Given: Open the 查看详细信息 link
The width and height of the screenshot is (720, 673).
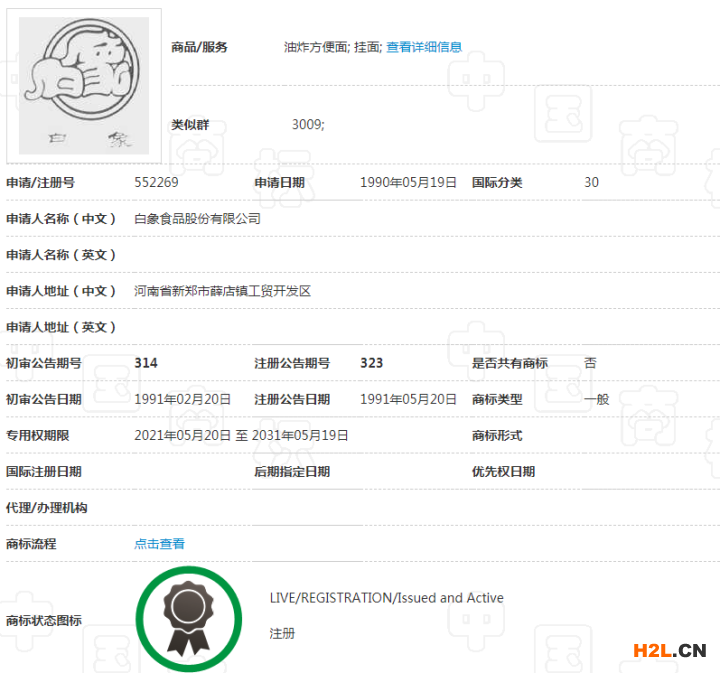Looking at the screenshot, I should pyautogui.click(x=424, y=47).
